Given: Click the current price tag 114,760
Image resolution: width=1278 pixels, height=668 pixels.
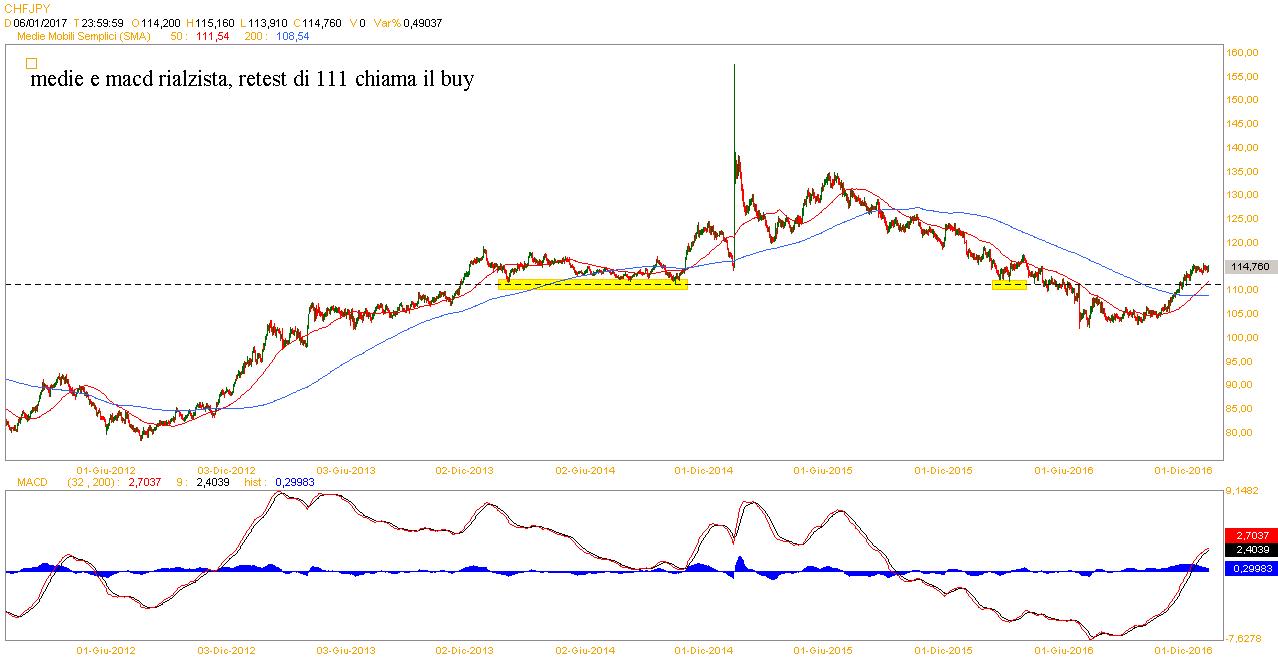Looking at the screenshot, I should [1250, 267].
